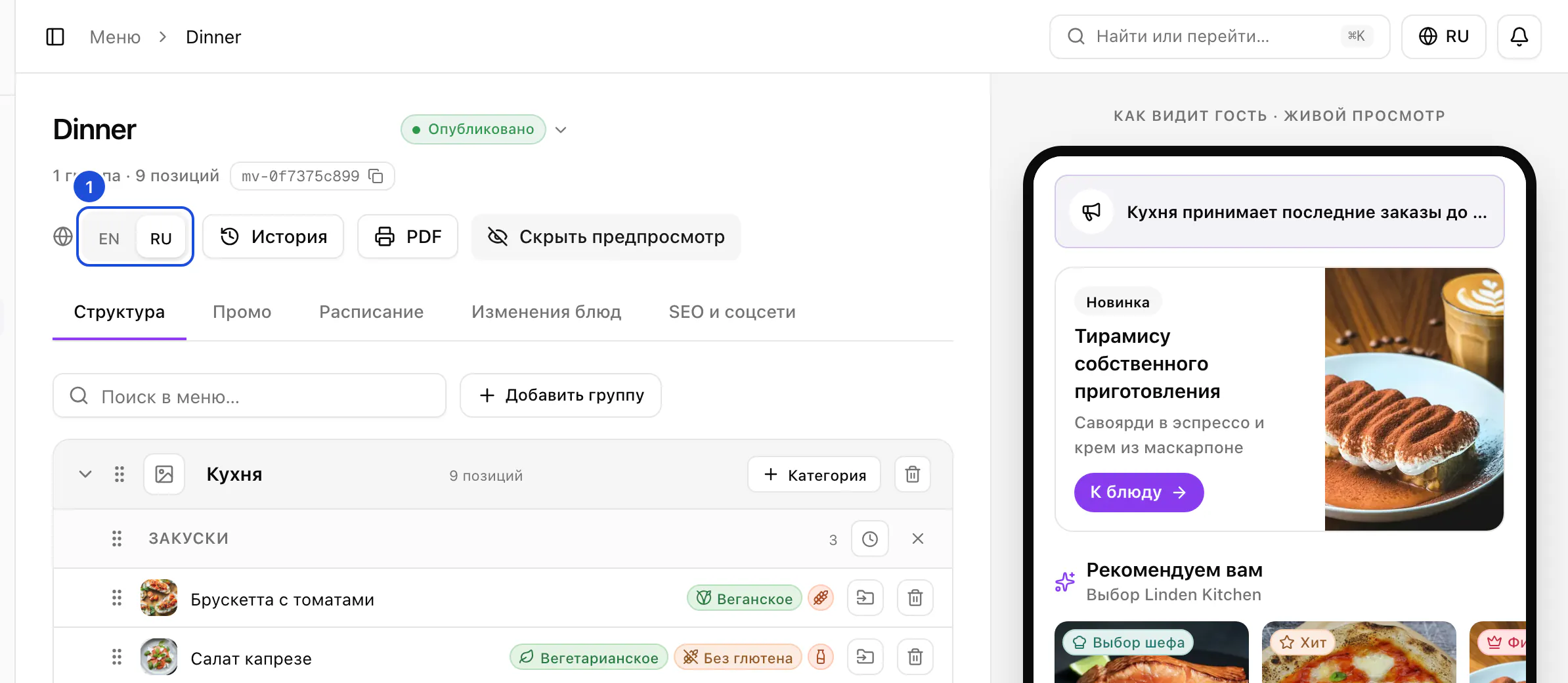Open SEO и соцсети tab

(x=732, y=312)
